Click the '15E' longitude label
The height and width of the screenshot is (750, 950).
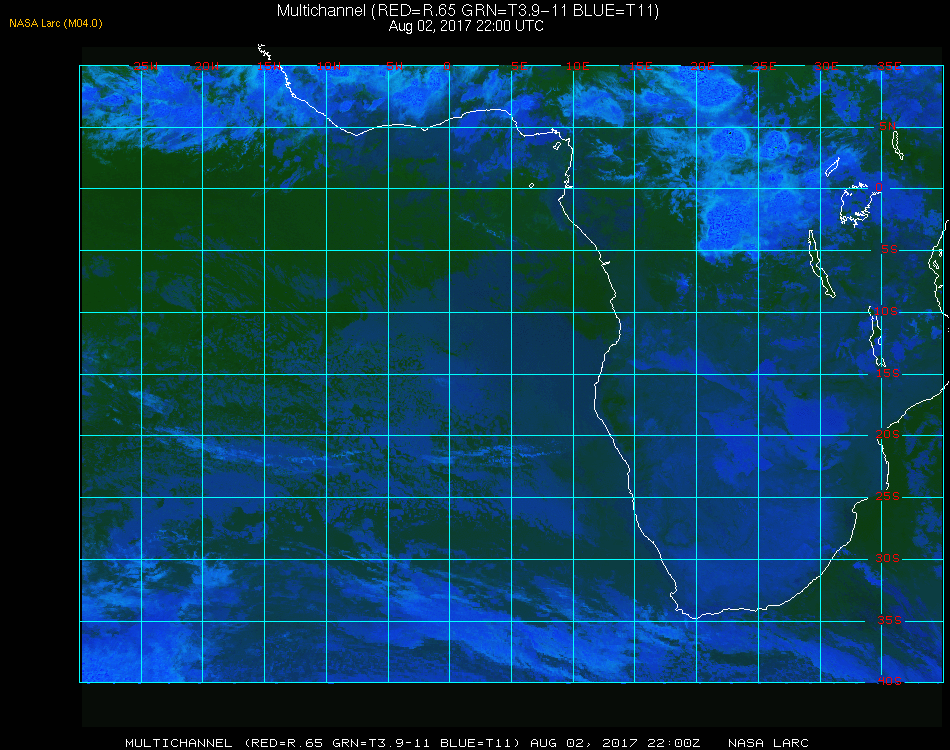pyautogui.click(x=640, y=66)
